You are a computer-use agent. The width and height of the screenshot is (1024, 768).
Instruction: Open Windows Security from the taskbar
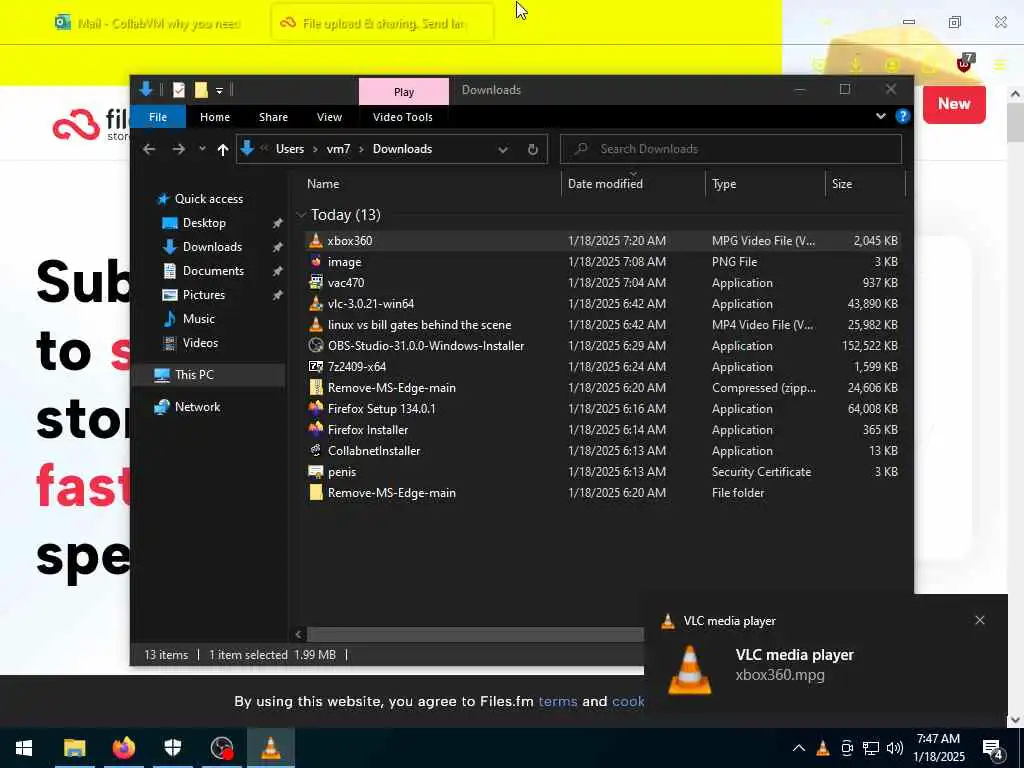tap(172, 748)
